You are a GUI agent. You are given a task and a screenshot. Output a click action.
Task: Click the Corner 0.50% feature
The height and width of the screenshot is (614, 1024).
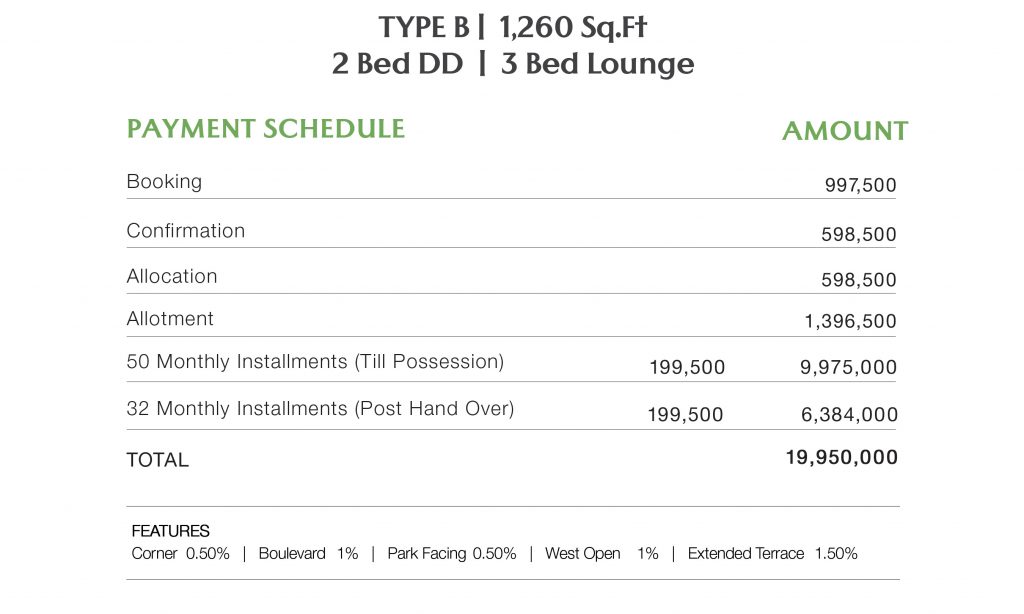click(x=180, y=554)
